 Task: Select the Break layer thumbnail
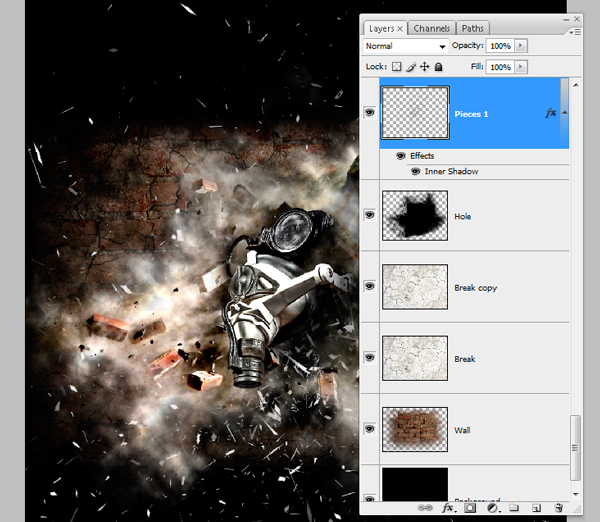pos(415,358)
